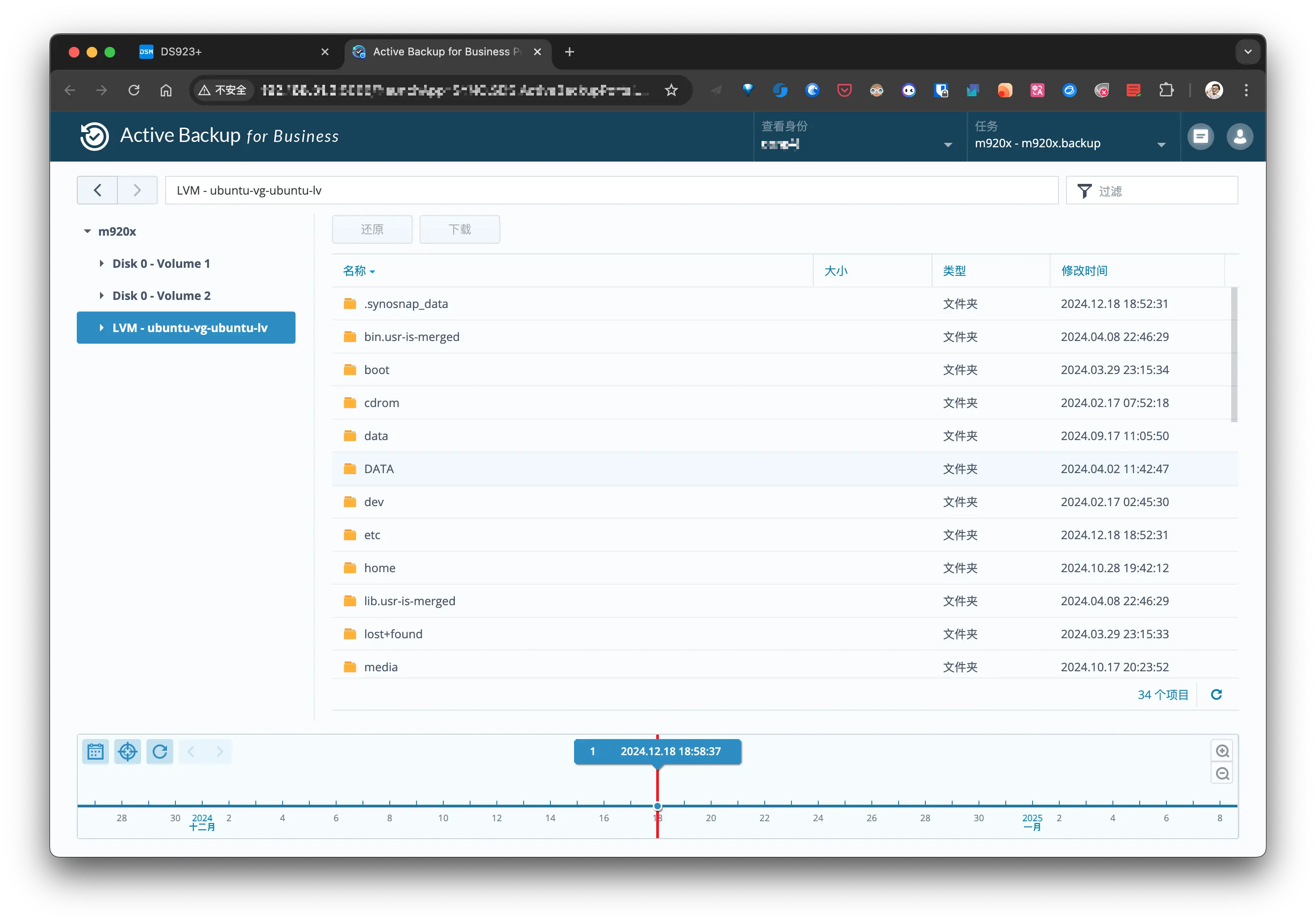Open the timeline calendar picker icon
This screenshot has width=1316, height=923.
tap(95, 751)
